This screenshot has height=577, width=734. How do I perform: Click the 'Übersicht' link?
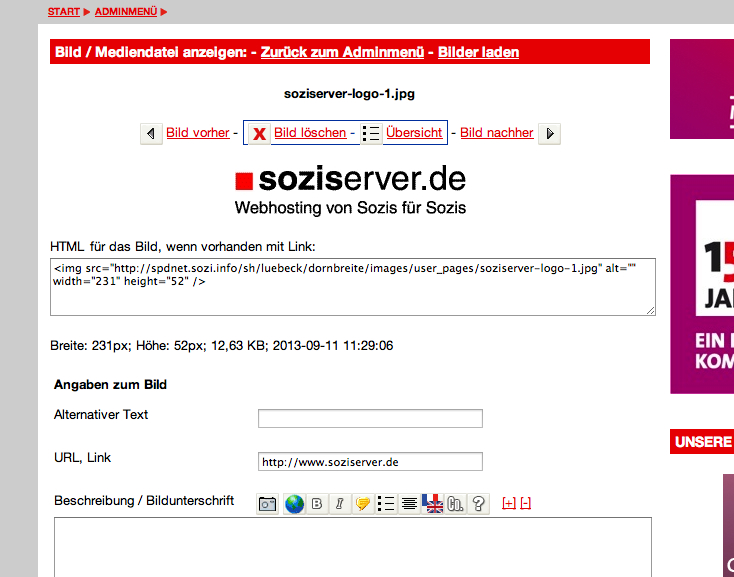pos(414,133)
